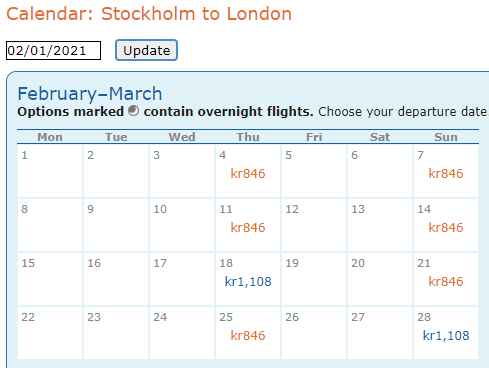Screen dimensions: 489x368
Task: Select the kr846 fare on Sunday 7
Action: click(x=446, y=174)
